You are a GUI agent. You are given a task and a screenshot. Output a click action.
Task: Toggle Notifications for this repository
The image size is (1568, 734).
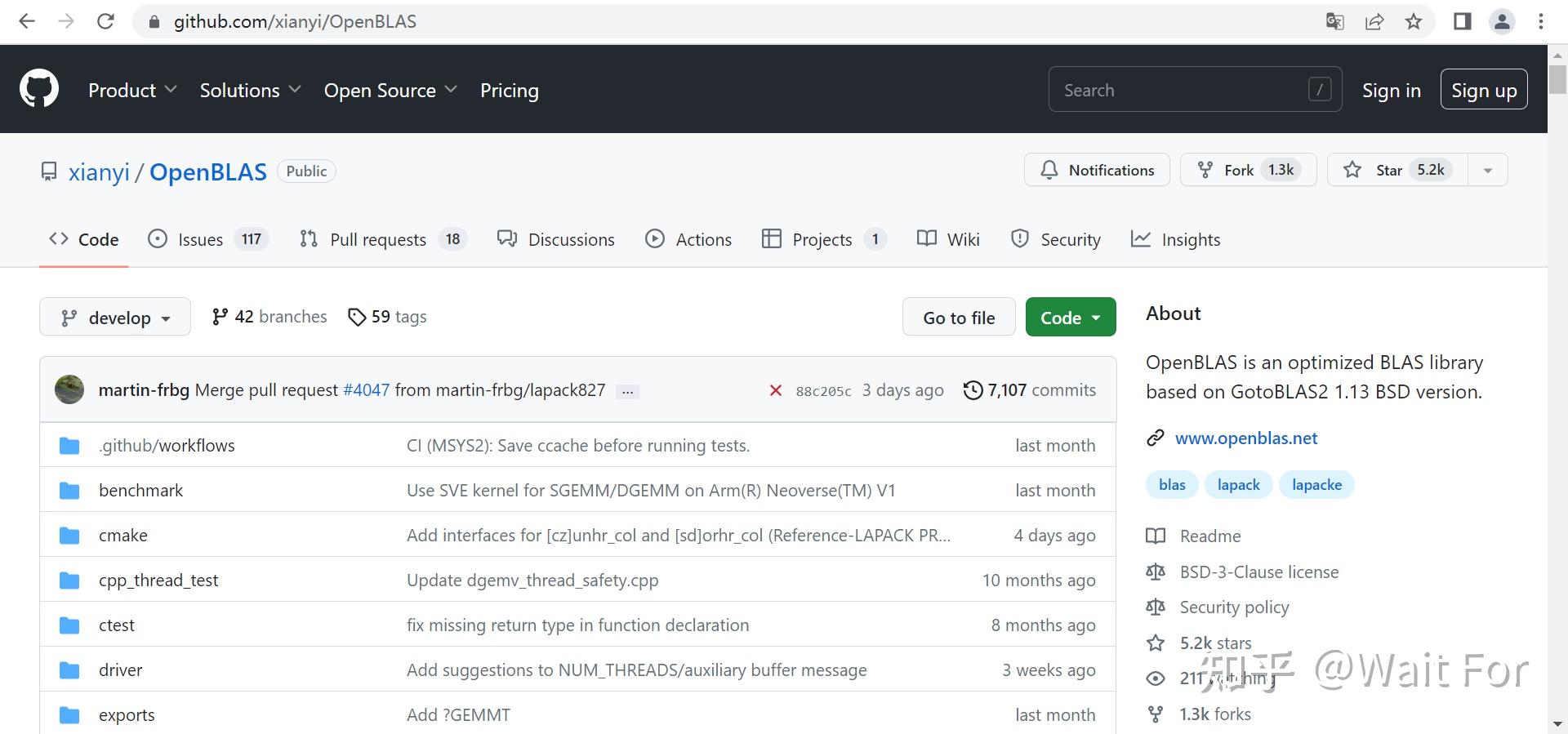(x=1097, y=170)
